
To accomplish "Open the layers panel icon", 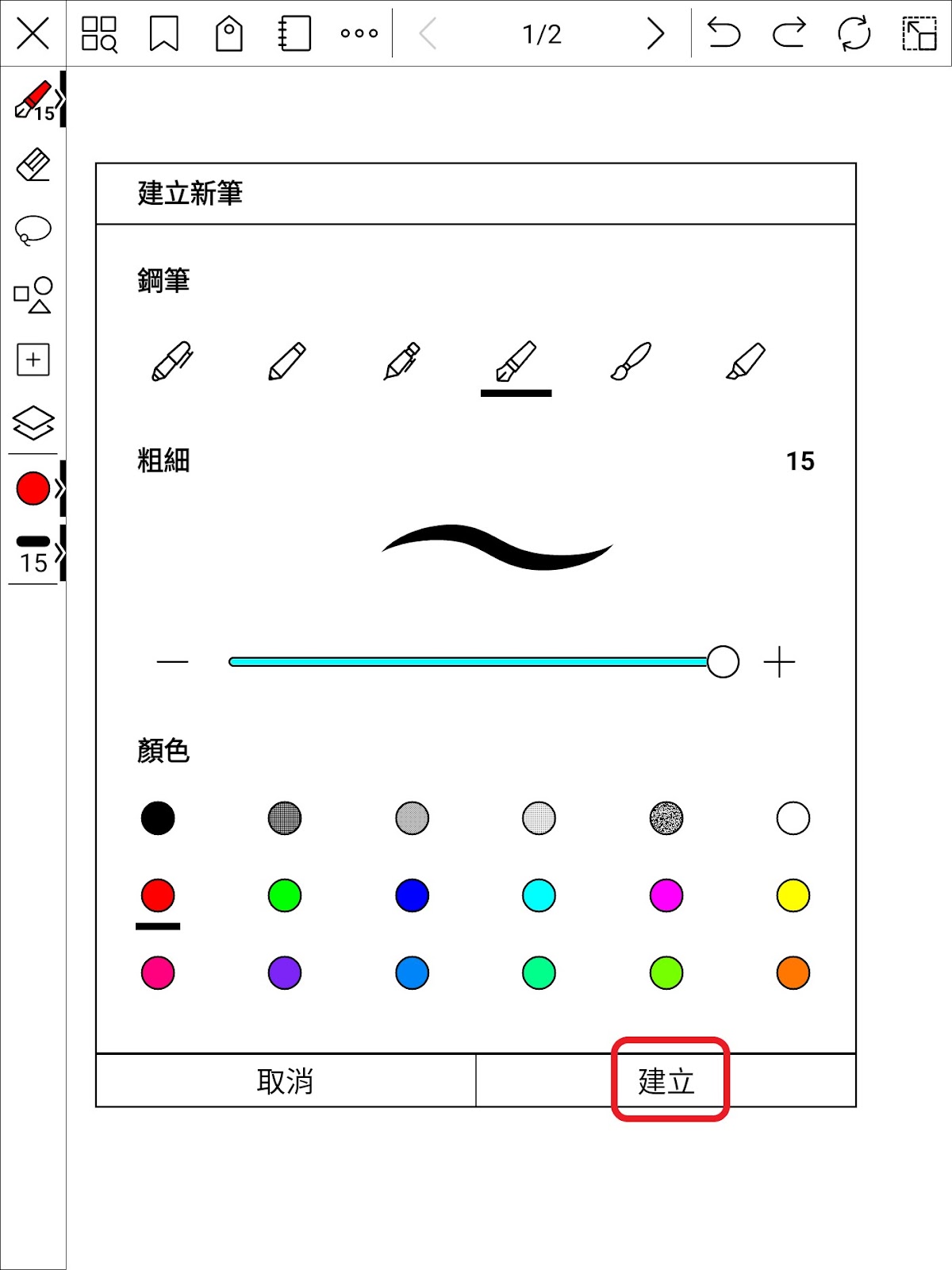I will [33, 423].
